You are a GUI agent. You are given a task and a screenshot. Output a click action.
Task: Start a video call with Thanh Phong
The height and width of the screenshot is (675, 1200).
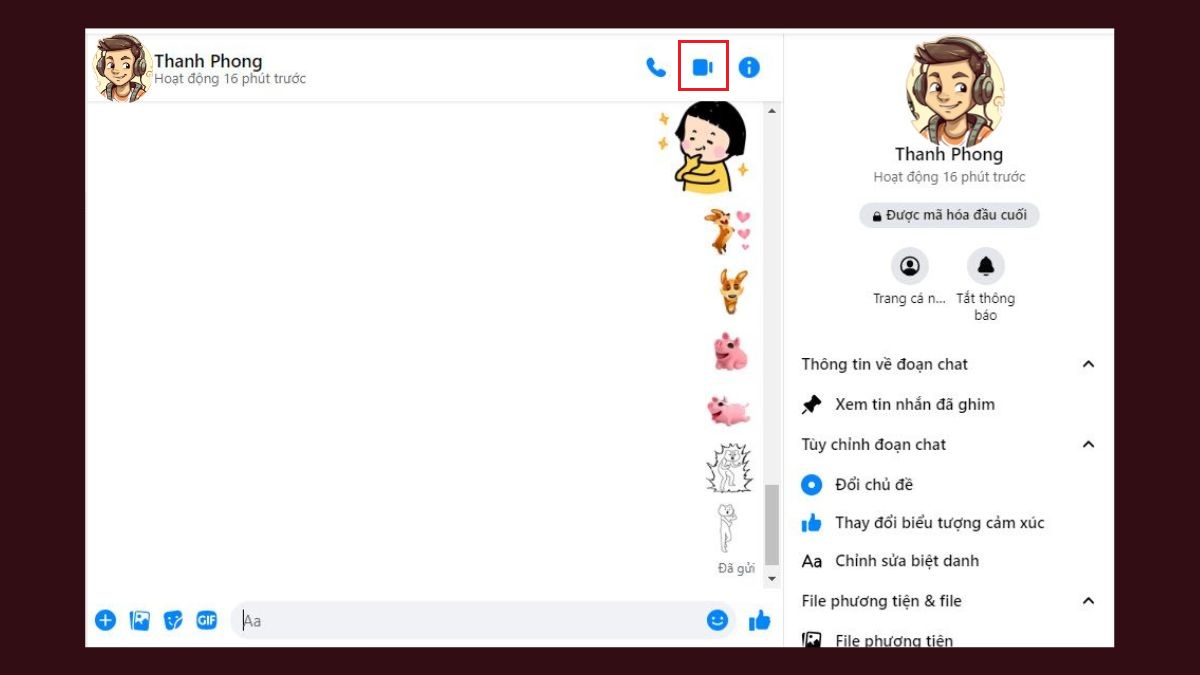tap(703, 67)
